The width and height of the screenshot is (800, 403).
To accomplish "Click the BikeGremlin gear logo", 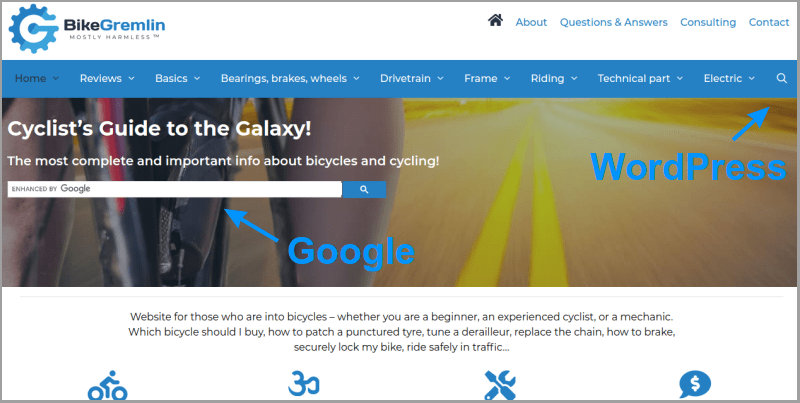I will [x=34, y=29].
